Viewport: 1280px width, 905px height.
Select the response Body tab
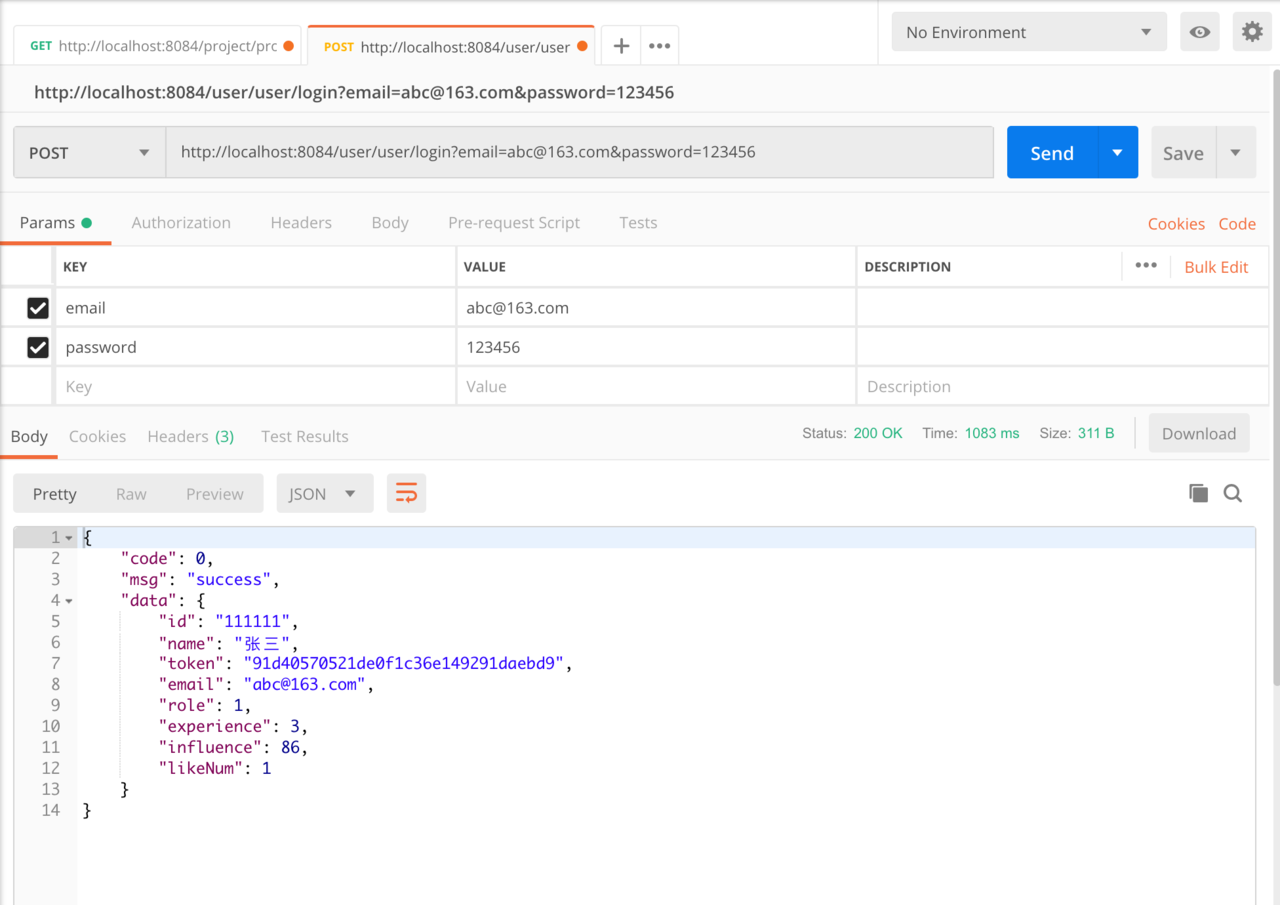pyautogui.click(x=29, y=436)
